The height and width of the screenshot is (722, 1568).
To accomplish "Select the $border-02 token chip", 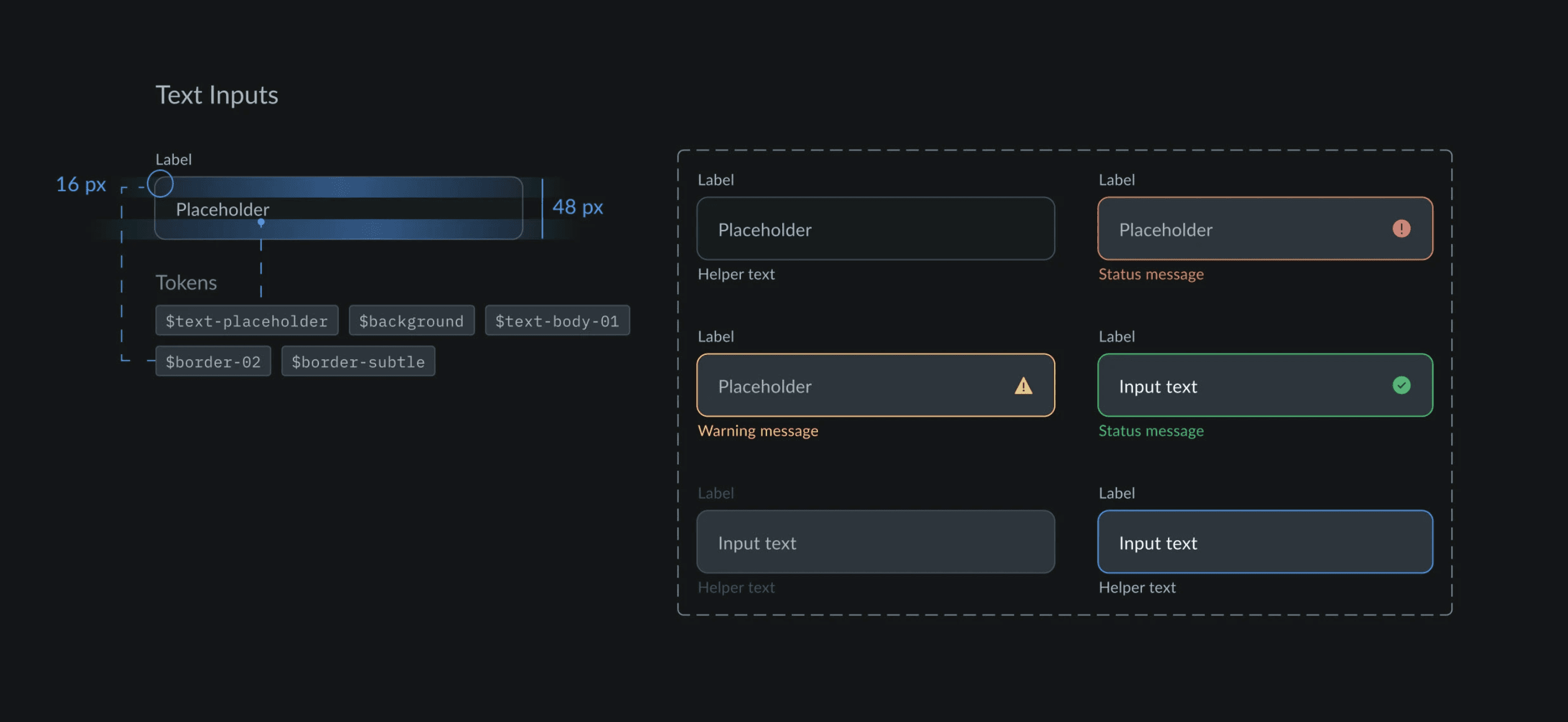I will tap(212, 361).
